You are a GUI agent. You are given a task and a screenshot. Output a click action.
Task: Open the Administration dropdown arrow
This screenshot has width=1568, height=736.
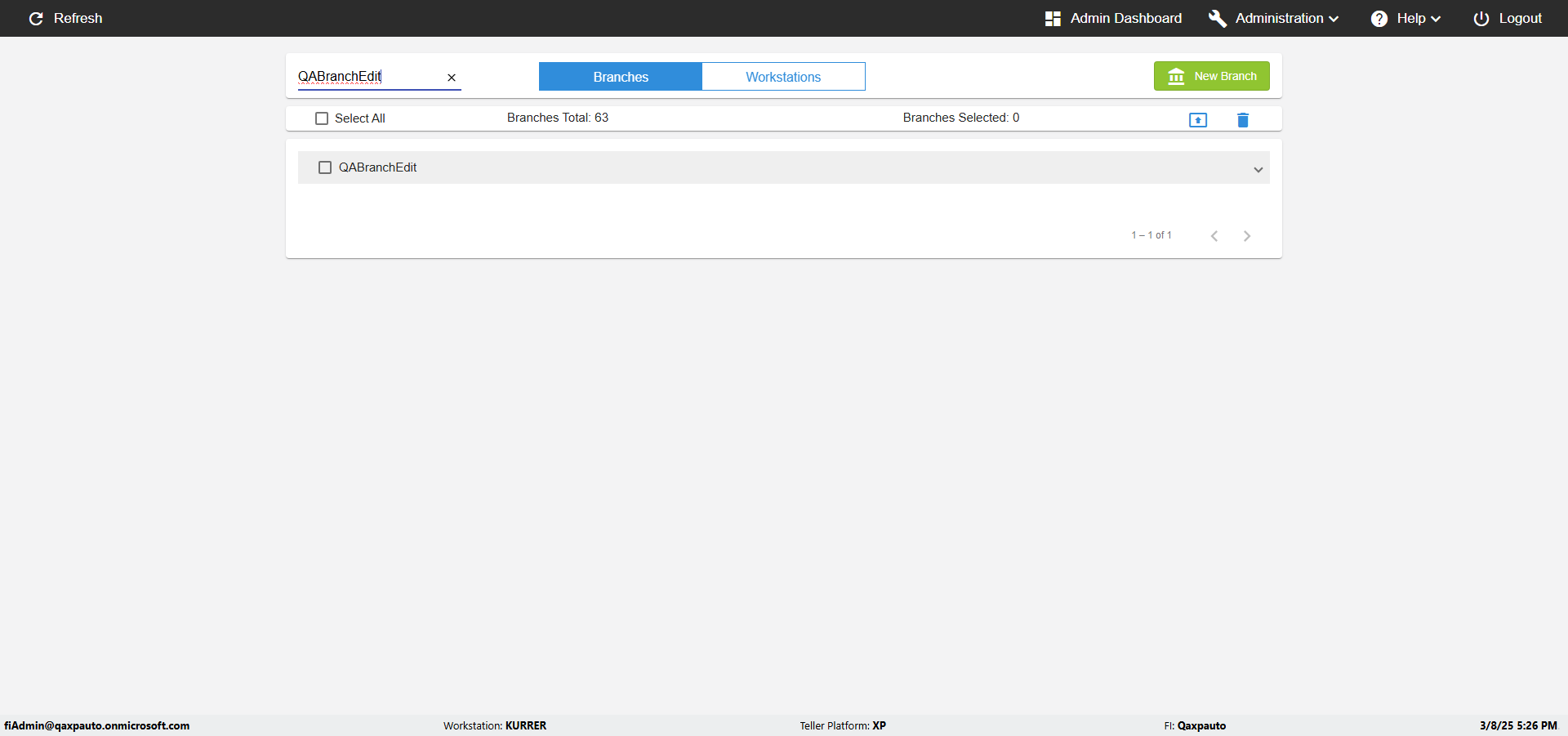(1334, 19)
